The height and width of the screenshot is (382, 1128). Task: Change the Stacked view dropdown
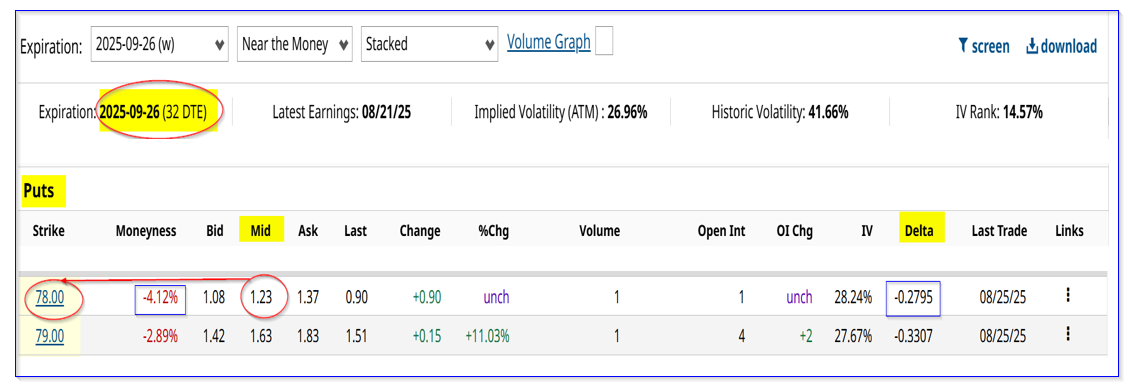[x=429, y=45]
